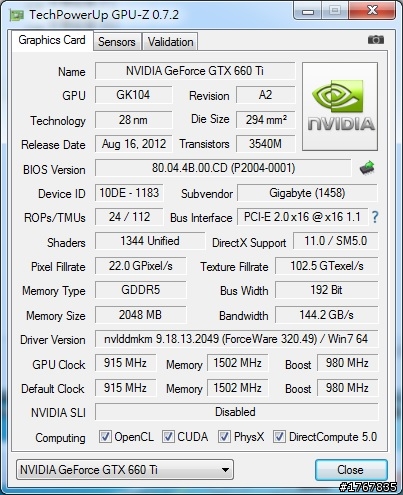Click the Name field NVIDIA GeForce GTX 660 Ti
403x495 pixels.
195,71
